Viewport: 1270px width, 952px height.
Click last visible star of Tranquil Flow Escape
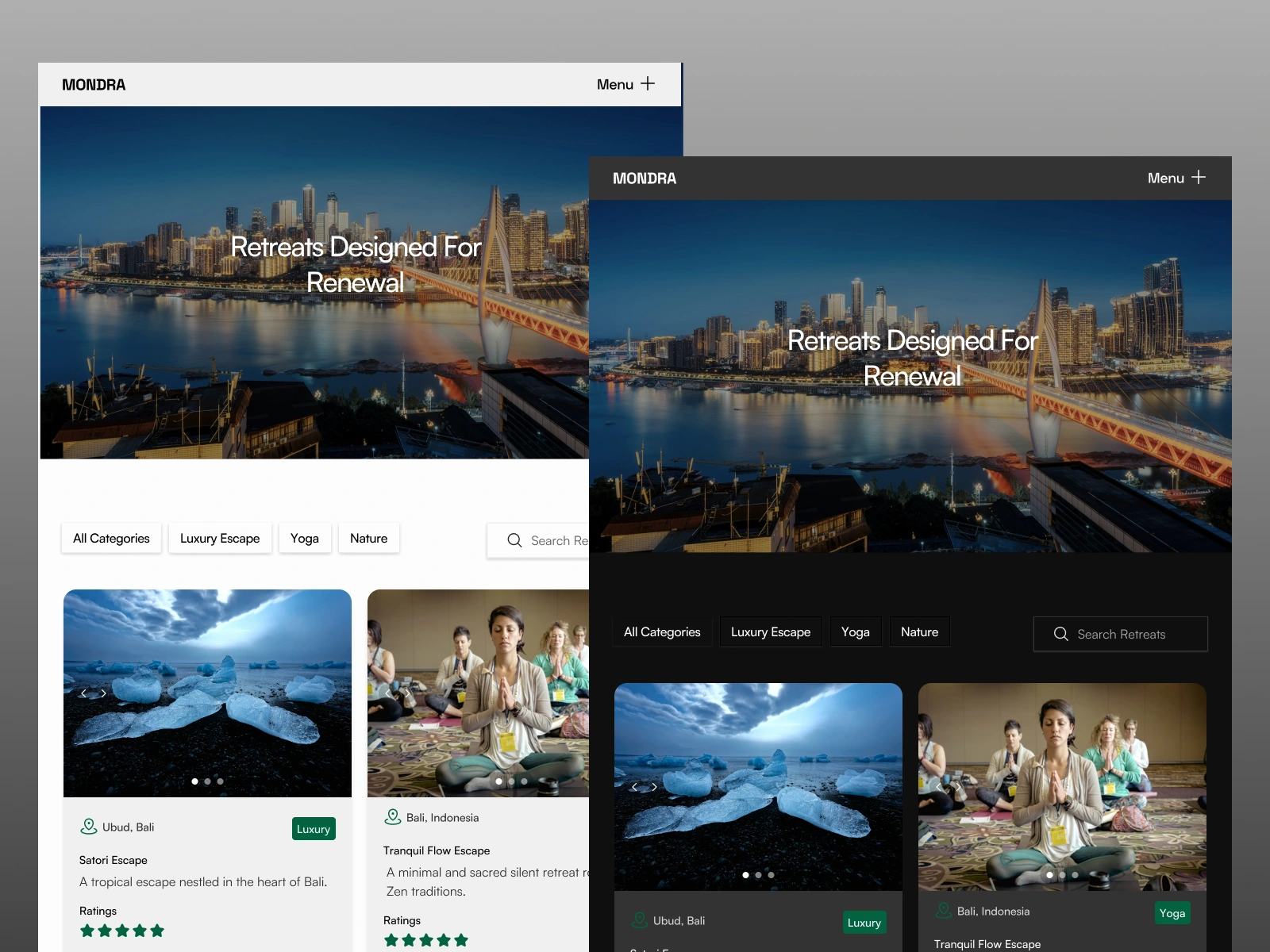coord(461,940)
